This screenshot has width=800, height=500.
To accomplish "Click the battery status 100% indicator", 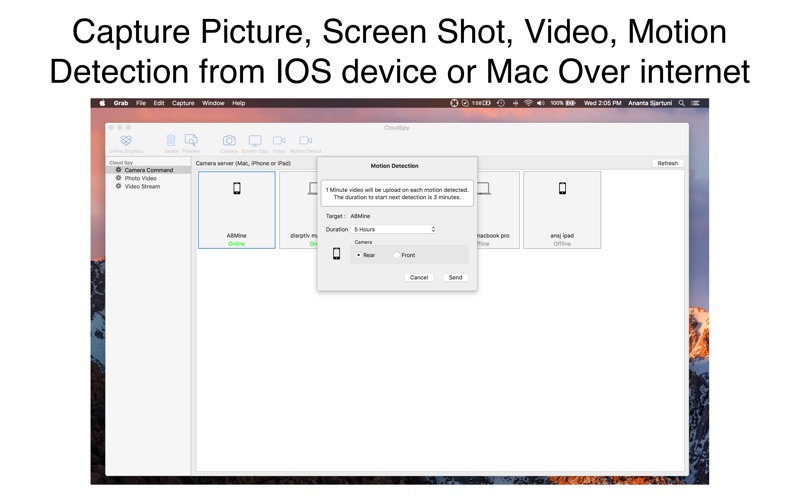I will pyautogui.click(x=563, y=103).
